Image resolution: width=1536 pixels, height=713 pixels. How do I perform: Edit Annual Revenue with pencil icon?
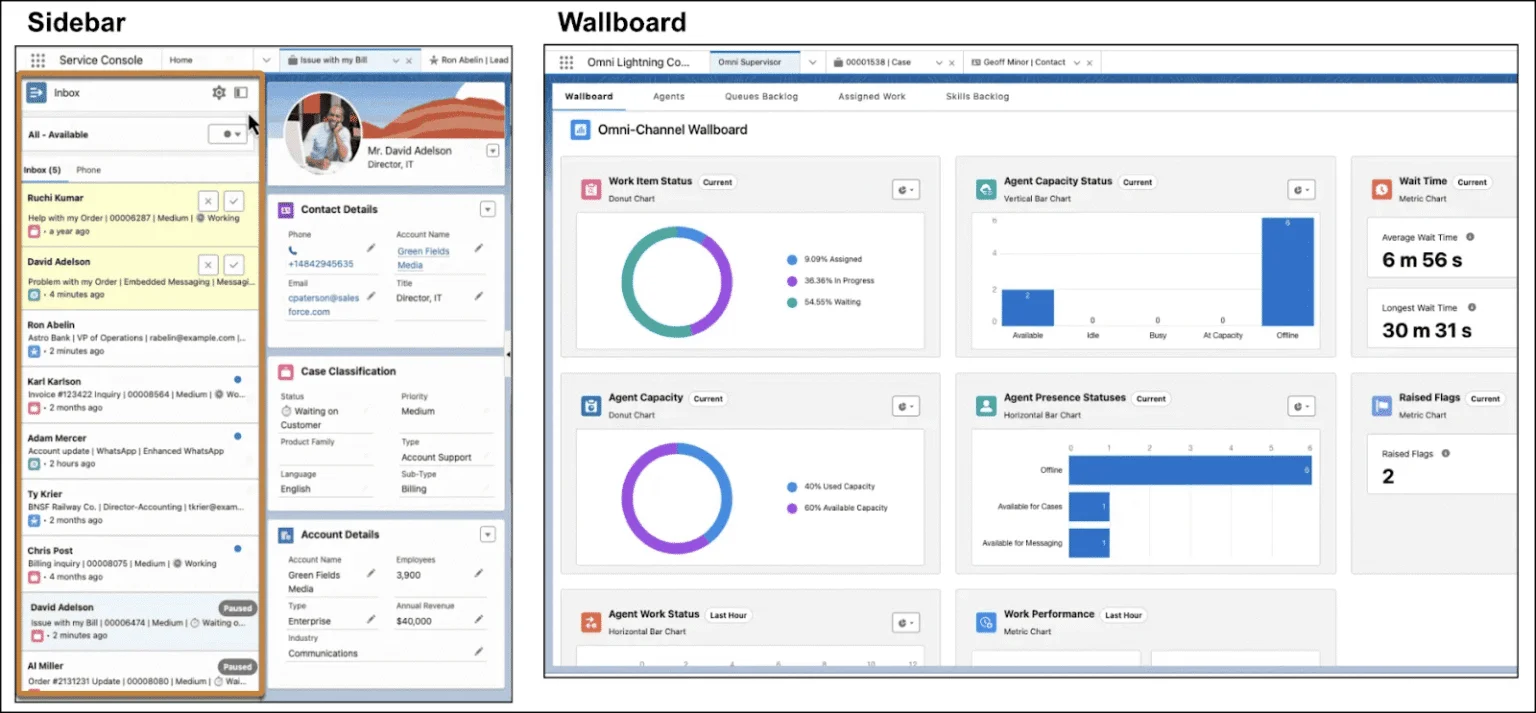pos(478,619)
